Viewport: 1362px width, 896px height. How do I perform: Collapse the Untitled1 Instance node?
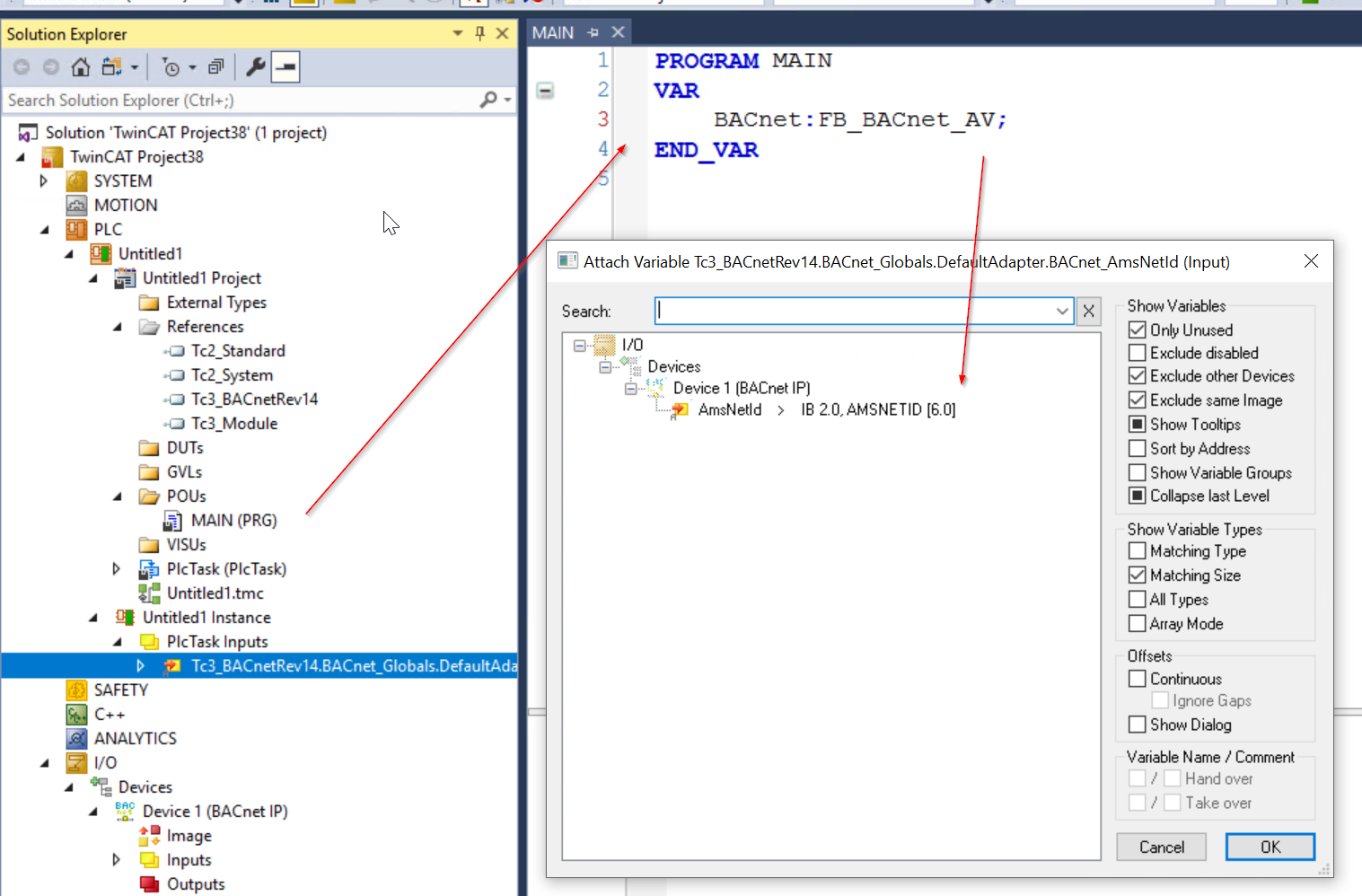pyautogui.click(x=92, y=618)
